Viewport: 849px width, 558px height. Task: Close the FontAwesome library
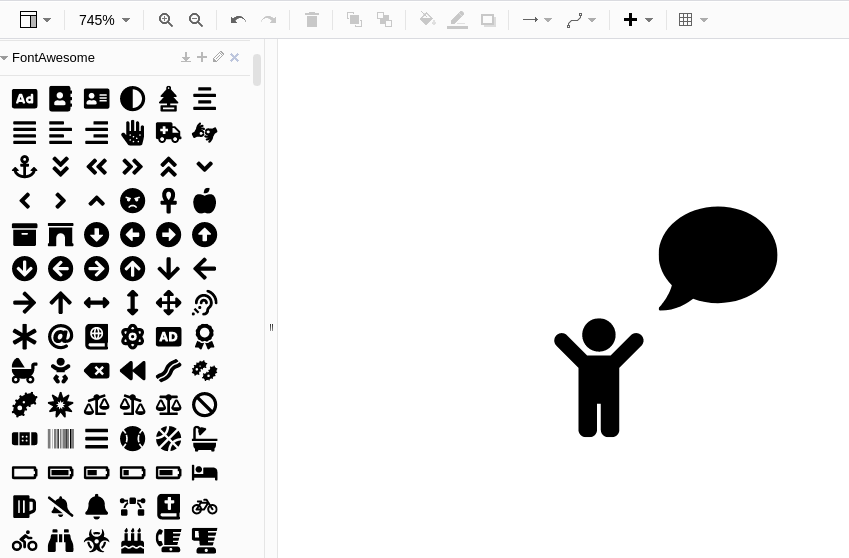(x=234, y=57)
